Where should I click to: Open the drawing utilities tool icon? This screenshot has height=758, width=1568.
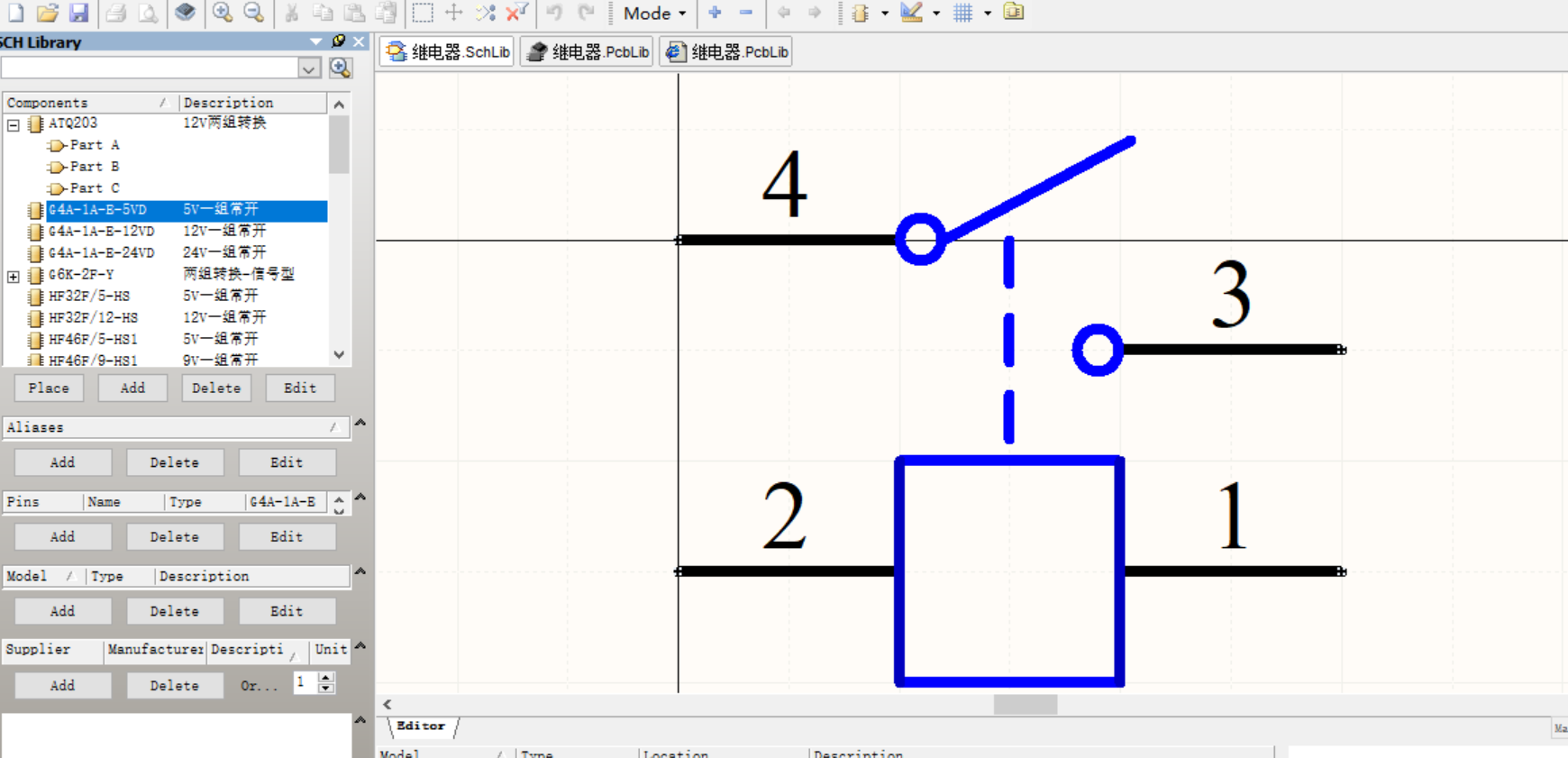(912, 13)
